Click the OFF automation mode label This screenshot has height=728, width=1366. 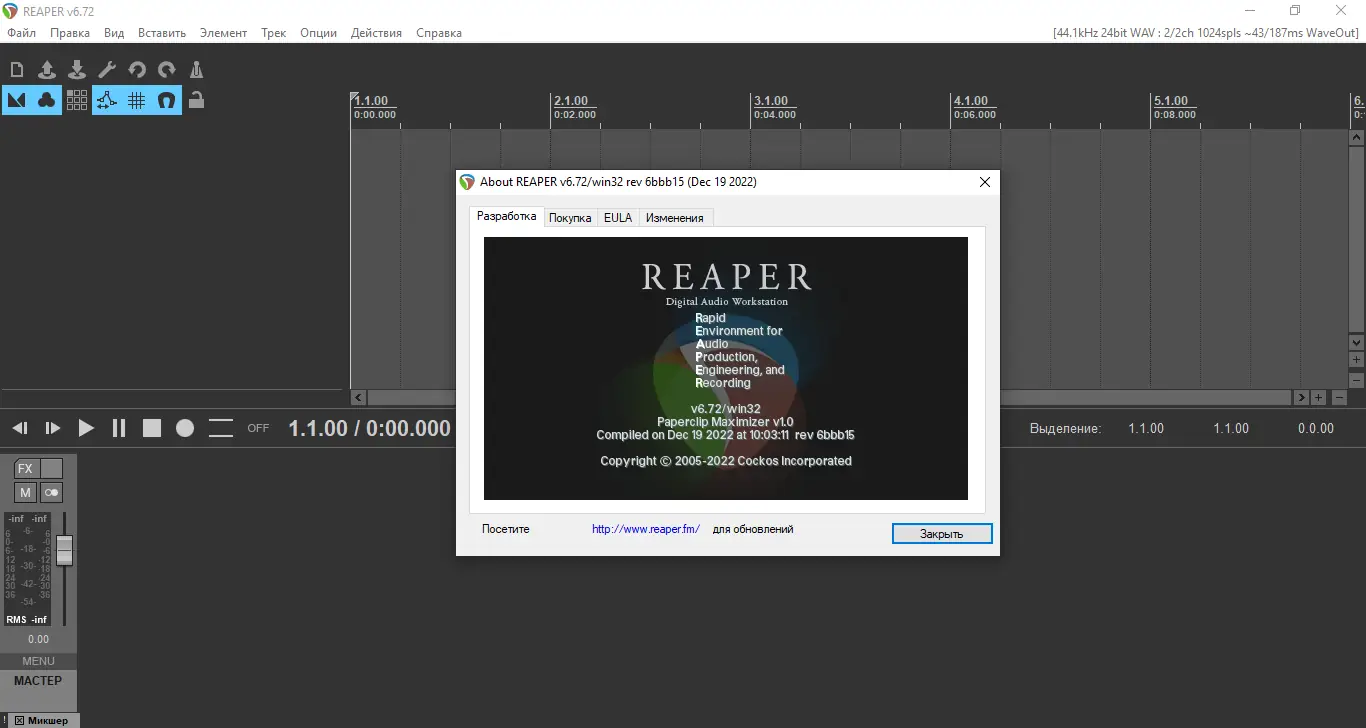click(x=258, y=428)
